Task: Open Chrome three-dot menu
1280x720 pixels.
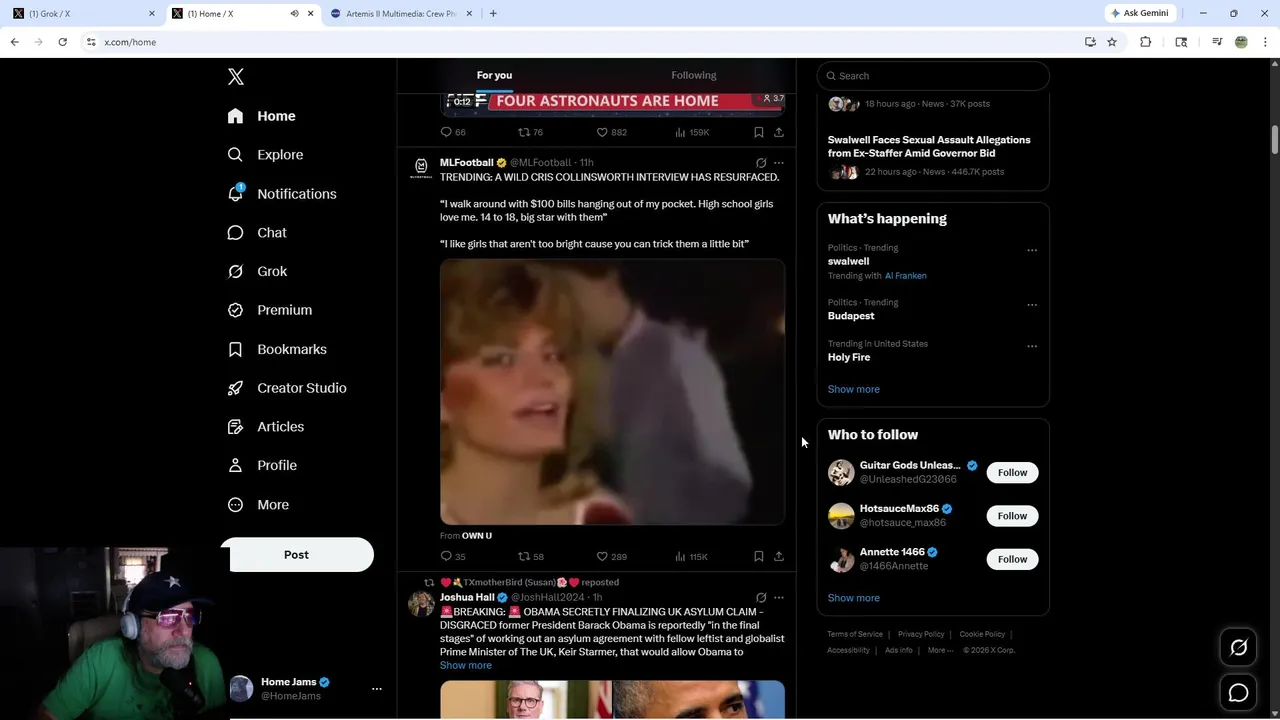Action: point(1266,42)
